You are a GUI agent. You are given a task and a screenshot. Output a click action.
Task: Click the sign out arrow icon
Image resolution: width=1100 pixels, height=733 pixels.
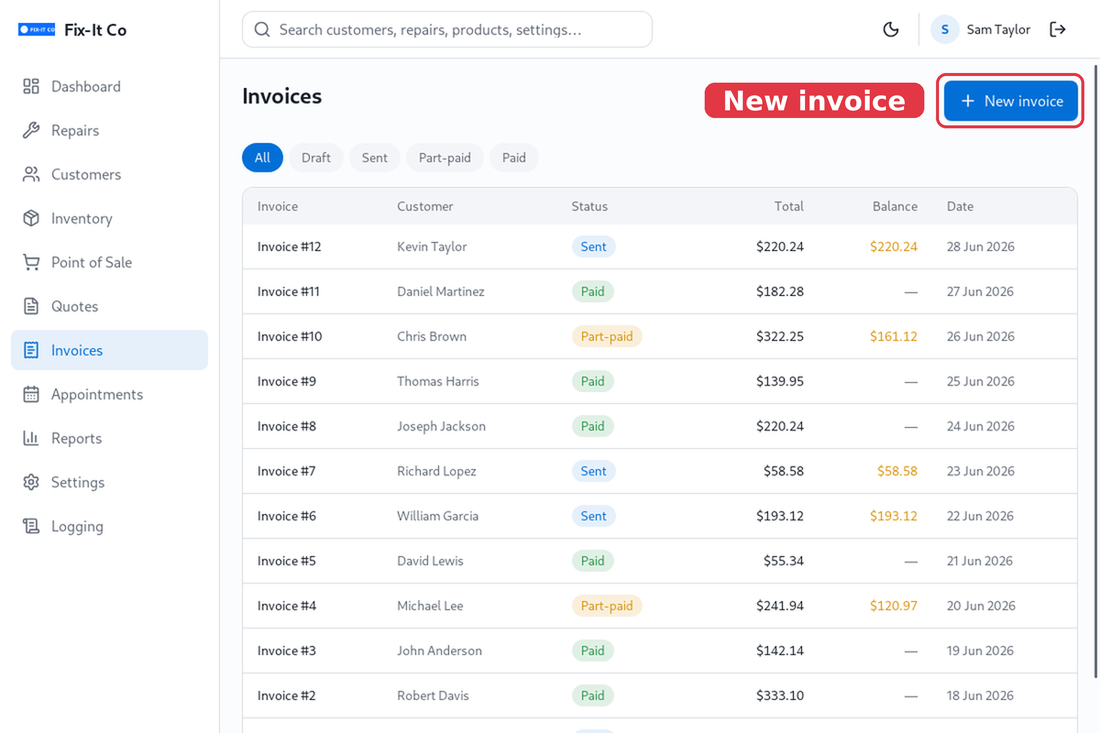click(1057, 29)
